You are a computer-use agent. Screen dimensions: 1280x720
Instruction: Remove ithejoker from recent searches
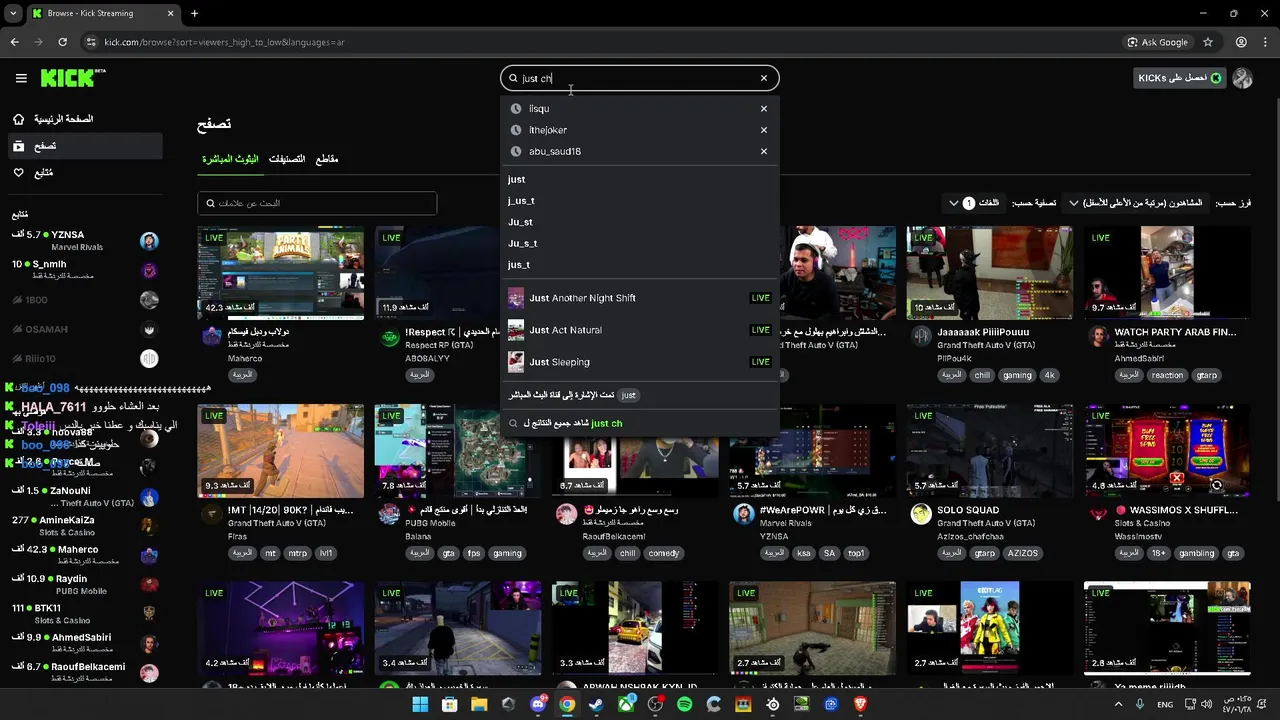tap(764, 130)
